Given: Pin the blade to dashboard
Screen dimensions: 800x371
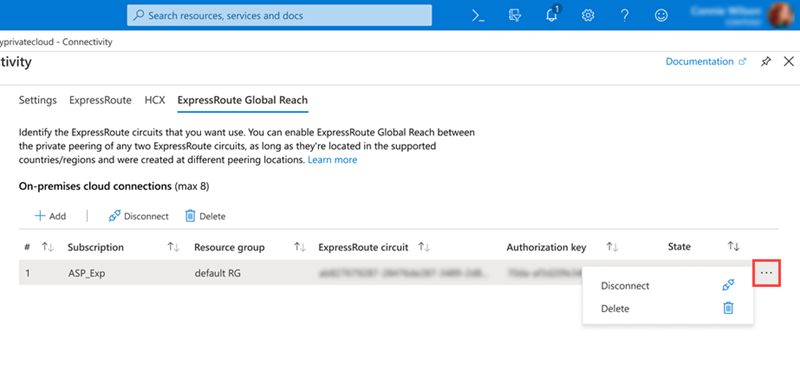Looking at the screenshot, I should (x=766, y=62).
